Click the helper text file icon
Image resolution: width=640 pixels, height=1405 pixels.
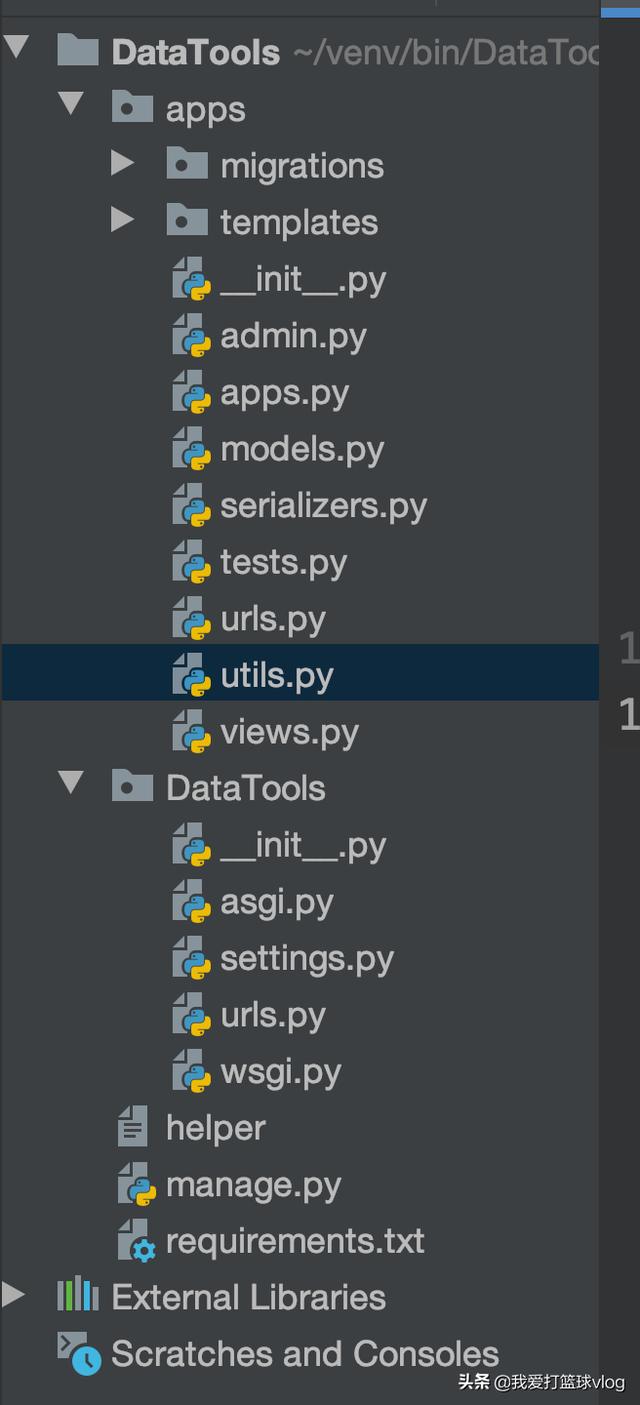[x=132, y=1127]
